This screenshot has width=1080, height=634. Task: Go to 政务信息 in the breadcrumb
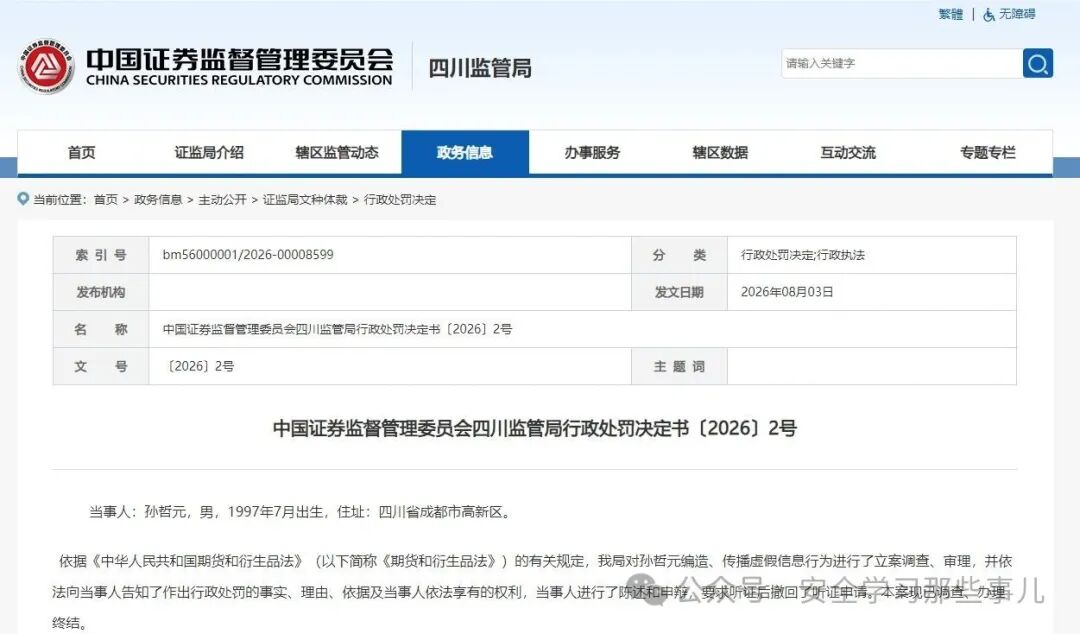click(x=158, y=200)
